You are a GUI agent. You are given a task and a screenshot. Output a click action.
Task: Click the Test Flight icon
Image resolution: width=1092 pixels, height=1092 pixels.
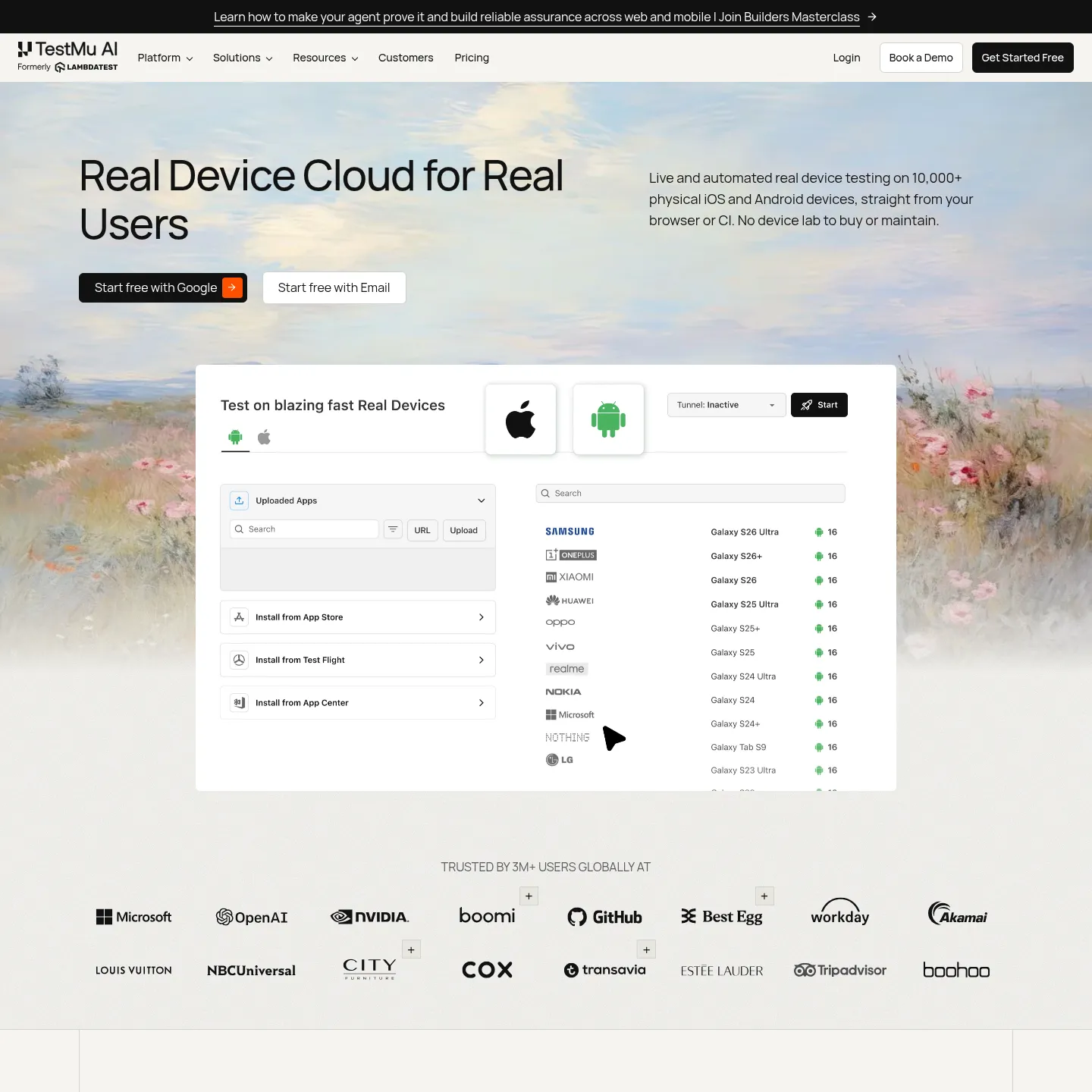coord(239,660)
